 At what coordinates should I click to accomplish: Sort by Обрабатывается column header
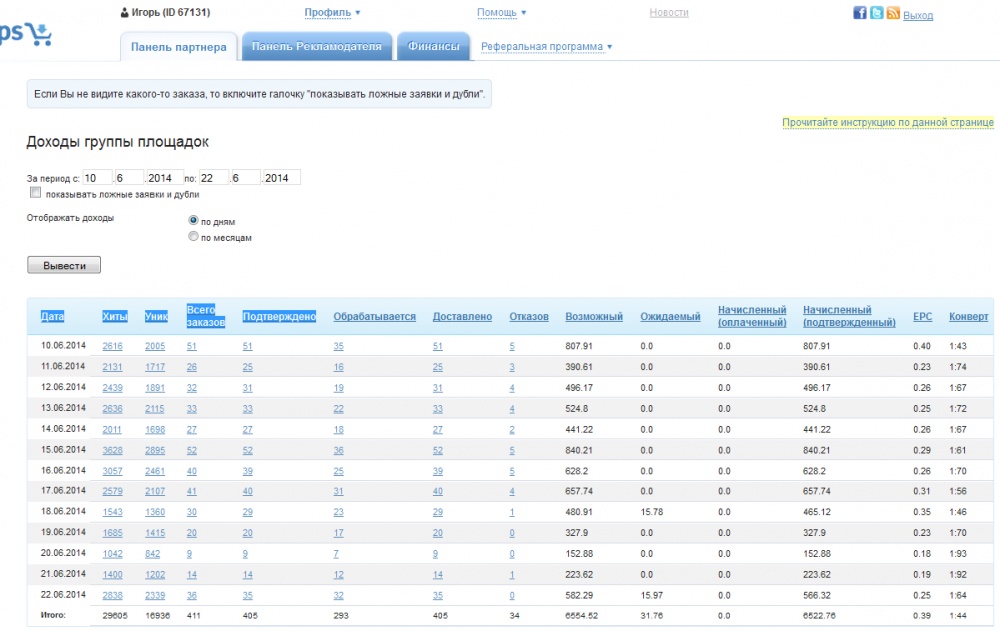pyautogui.click(x=374, y=316)
